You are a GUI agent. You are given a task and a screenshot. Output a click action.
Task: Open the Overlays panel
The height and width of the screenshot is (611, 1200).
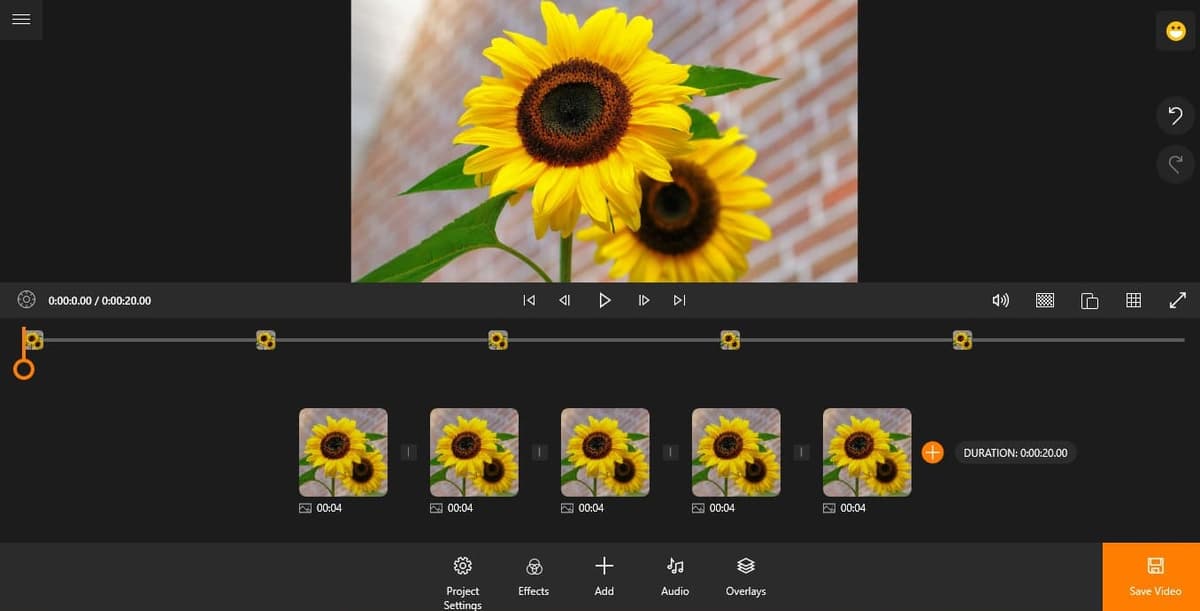(746, 577)
